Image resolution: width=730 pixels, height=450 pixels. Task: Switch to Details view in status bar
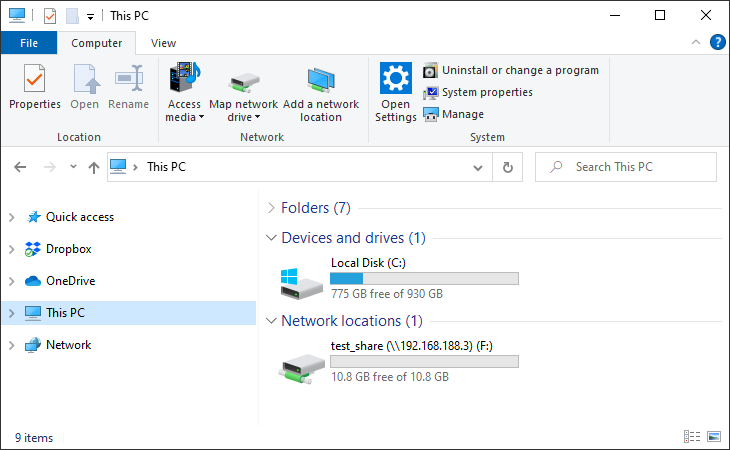[x=692, y=437]
